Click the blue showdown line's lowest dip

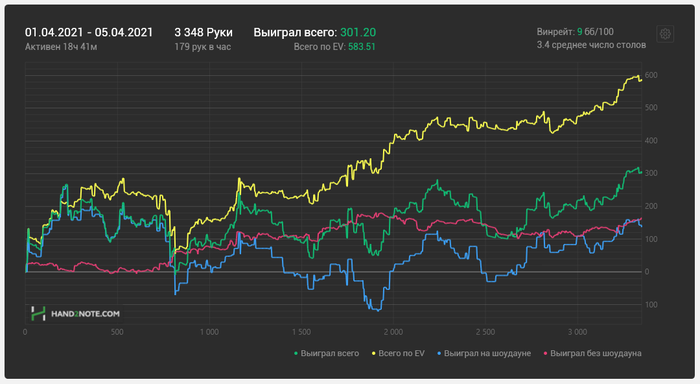click(378, 310)
